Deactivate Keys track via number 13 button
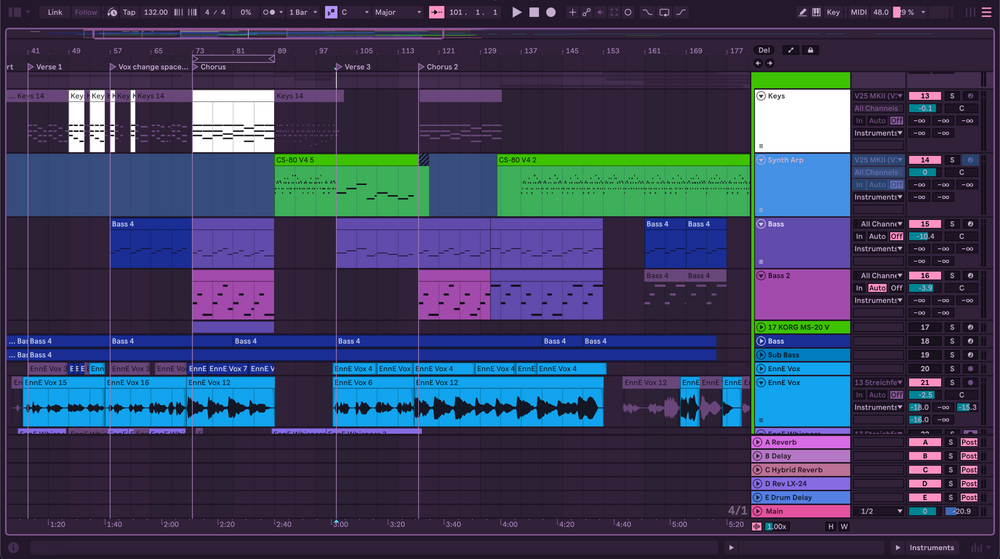This screenshot has width=1000, height=559. click(x=925, y=96)
